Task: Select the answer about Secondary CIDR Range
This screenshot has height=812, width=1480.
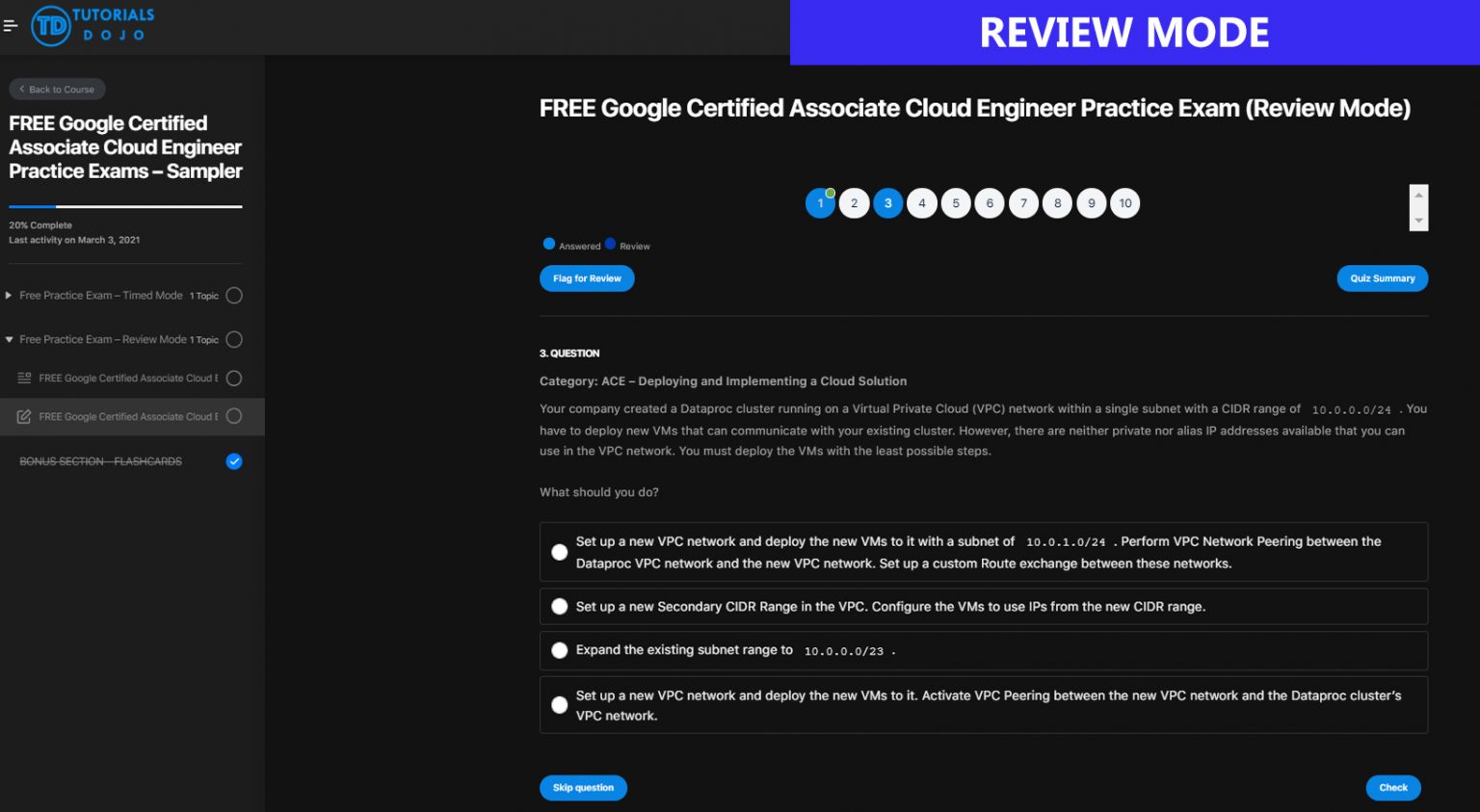Action: pos(560,606)
